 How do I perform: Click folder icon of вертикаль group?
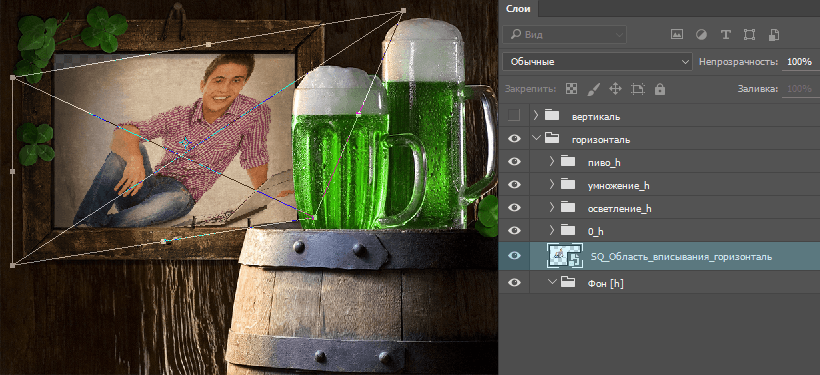click(552, 116)
